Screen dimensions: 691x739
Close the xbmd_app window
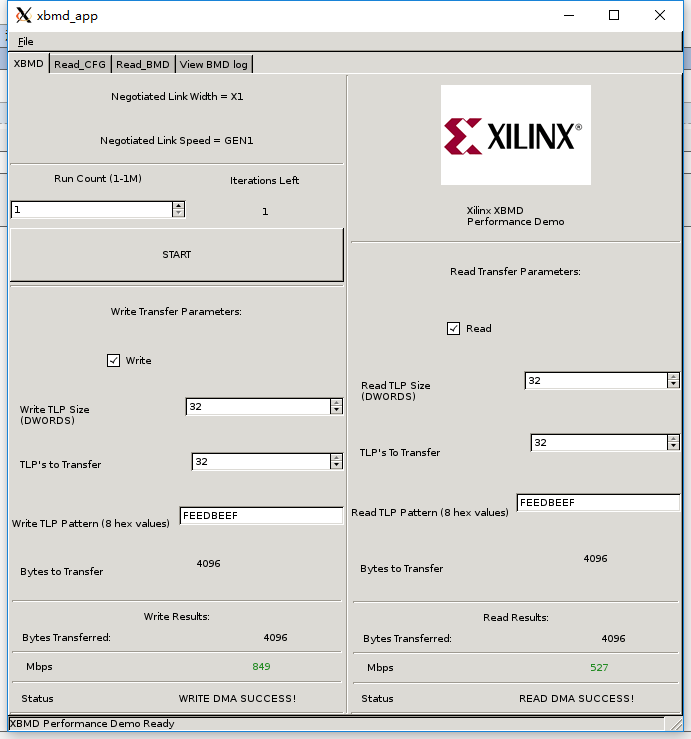(x=660, y=16)
